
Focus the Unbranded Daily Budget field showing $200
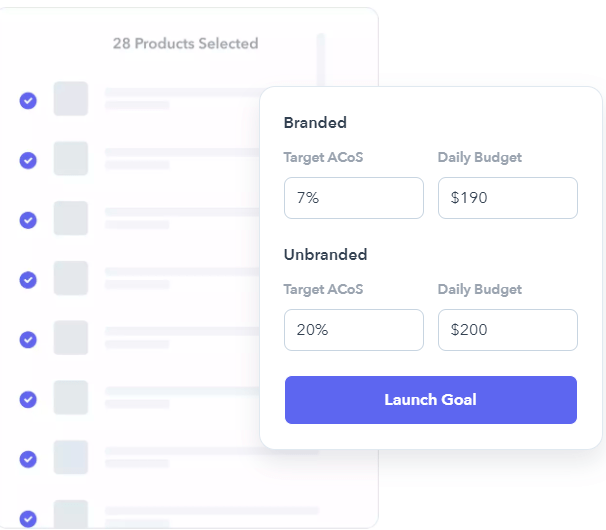pos(507,330)
